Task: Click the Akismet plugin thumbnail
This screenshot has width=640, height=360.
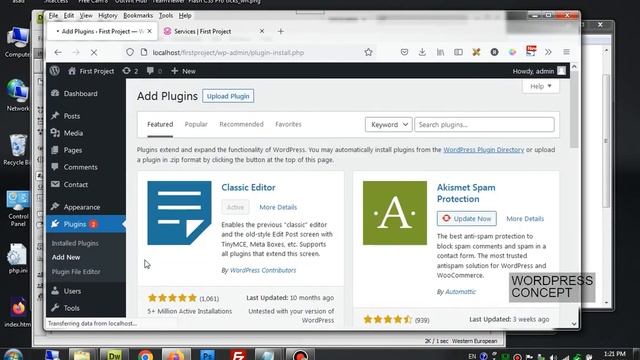Action: tap(395, 213)
